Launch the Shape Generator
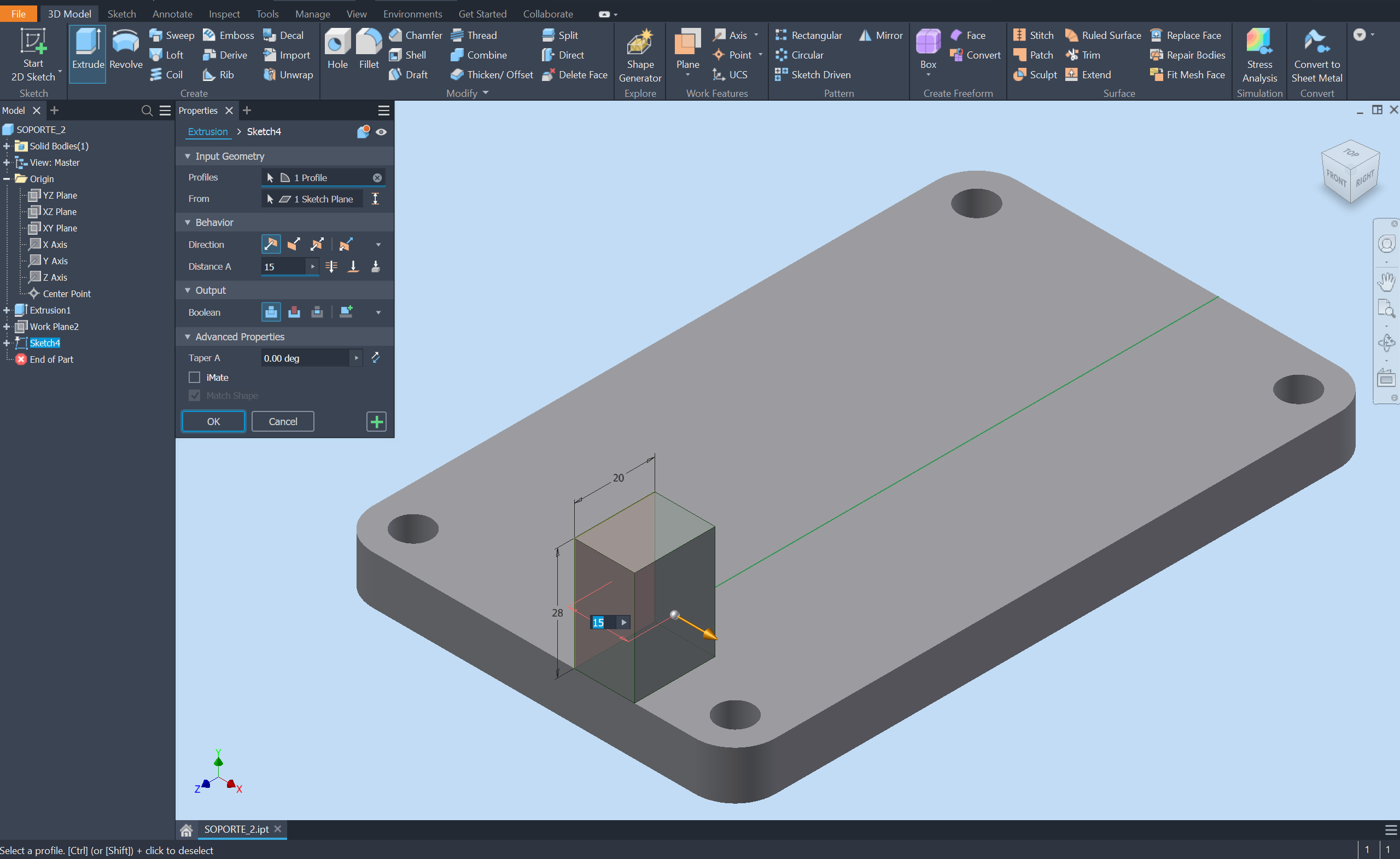The height and width of the screenshot is (859, 1400). point(639,54)
